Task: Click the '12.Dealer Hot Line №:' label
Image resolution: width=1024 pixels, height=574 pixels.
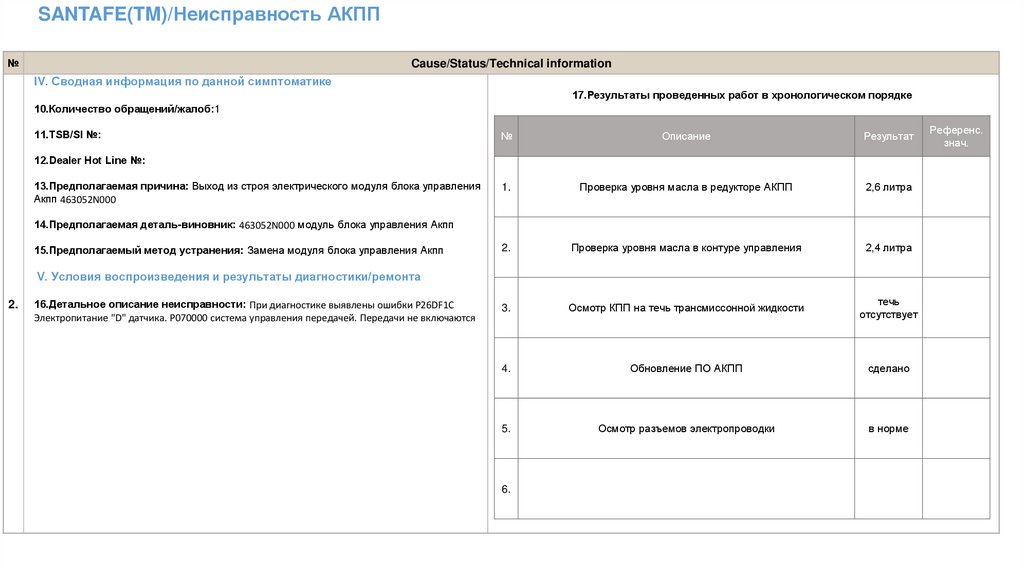Action: coord(89,160)
